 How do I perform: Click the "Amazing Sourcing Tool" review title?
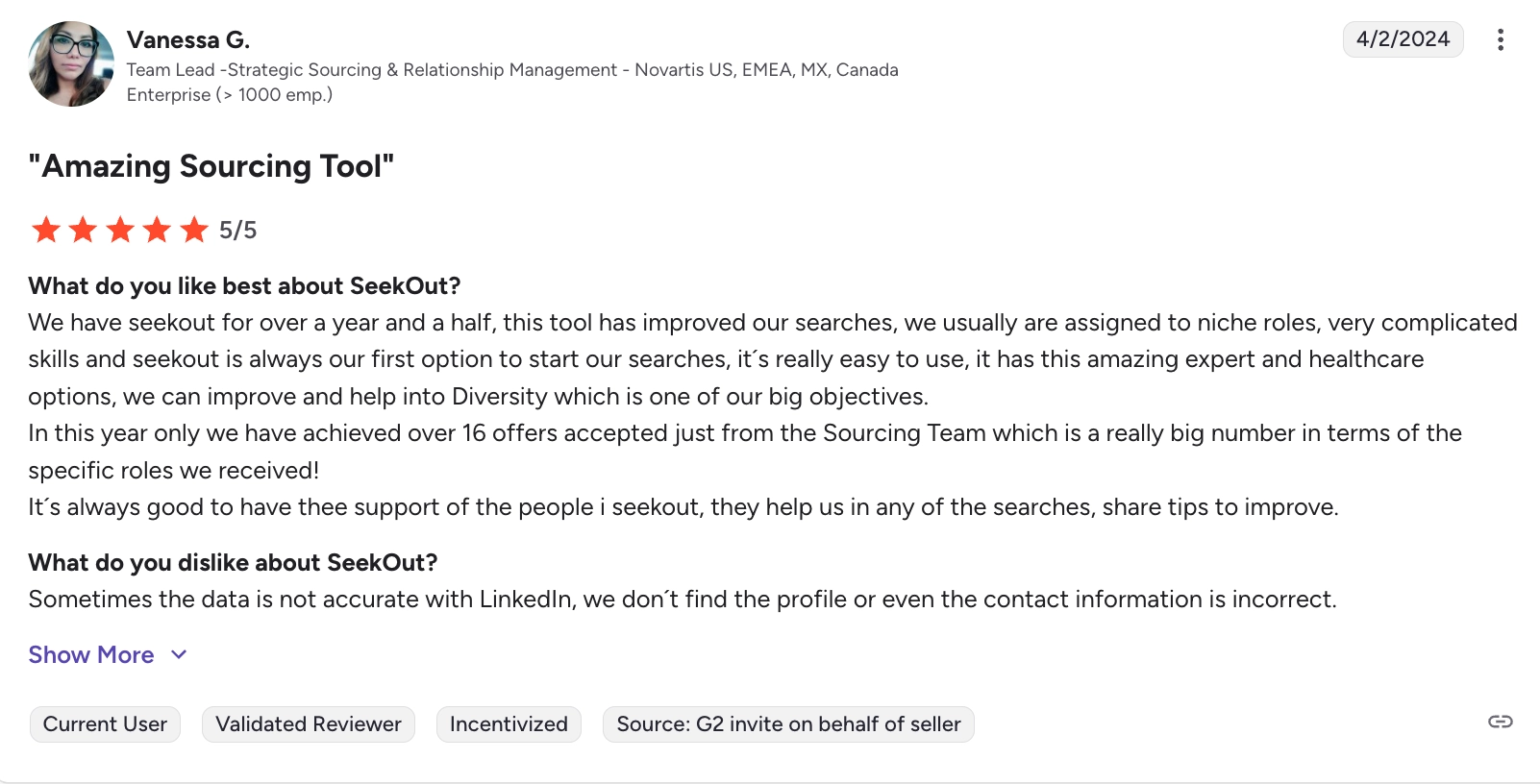[211, 166]
